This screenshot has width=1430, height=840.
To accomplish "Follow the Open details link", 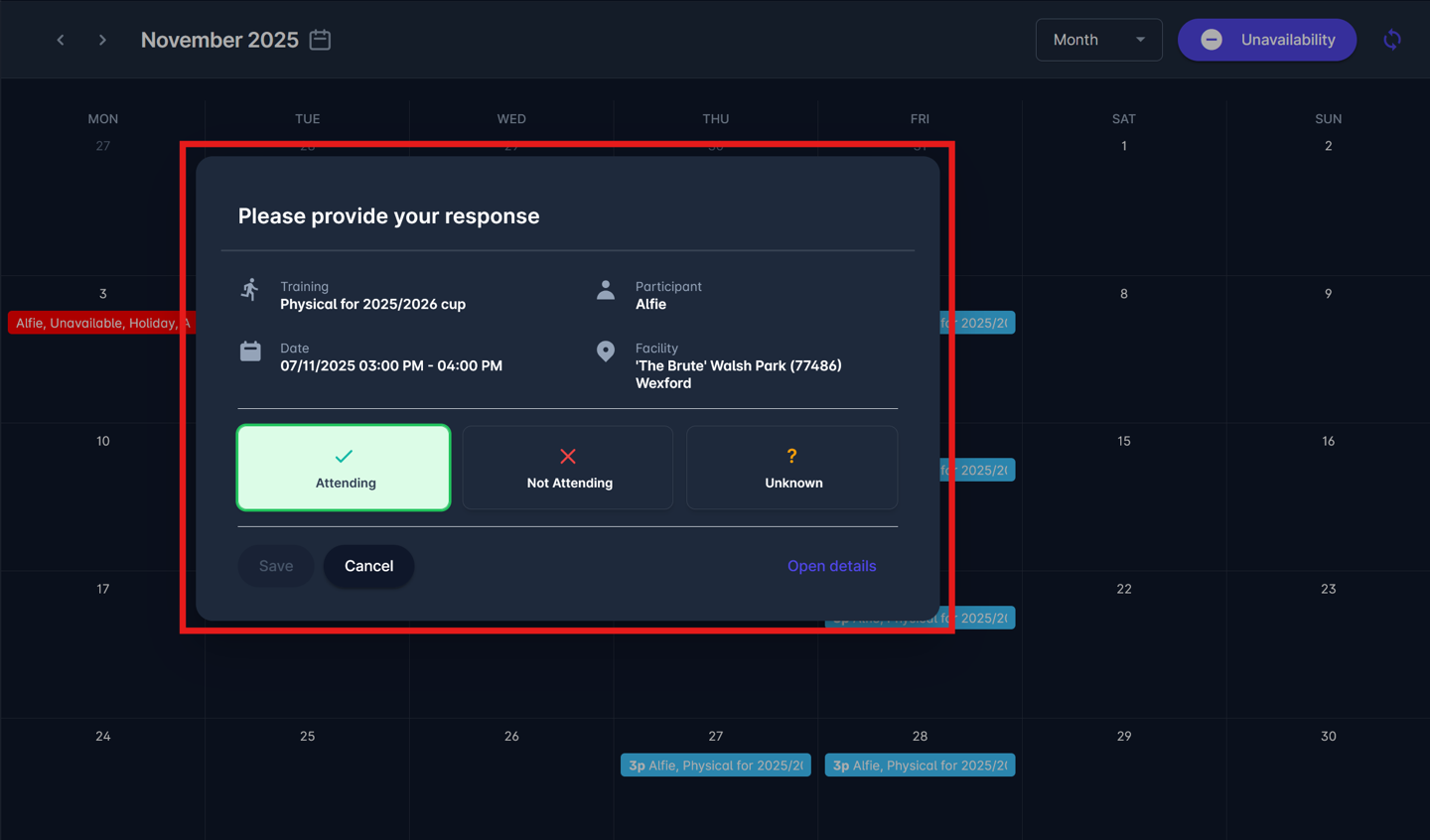I will [x=831, y=566].
